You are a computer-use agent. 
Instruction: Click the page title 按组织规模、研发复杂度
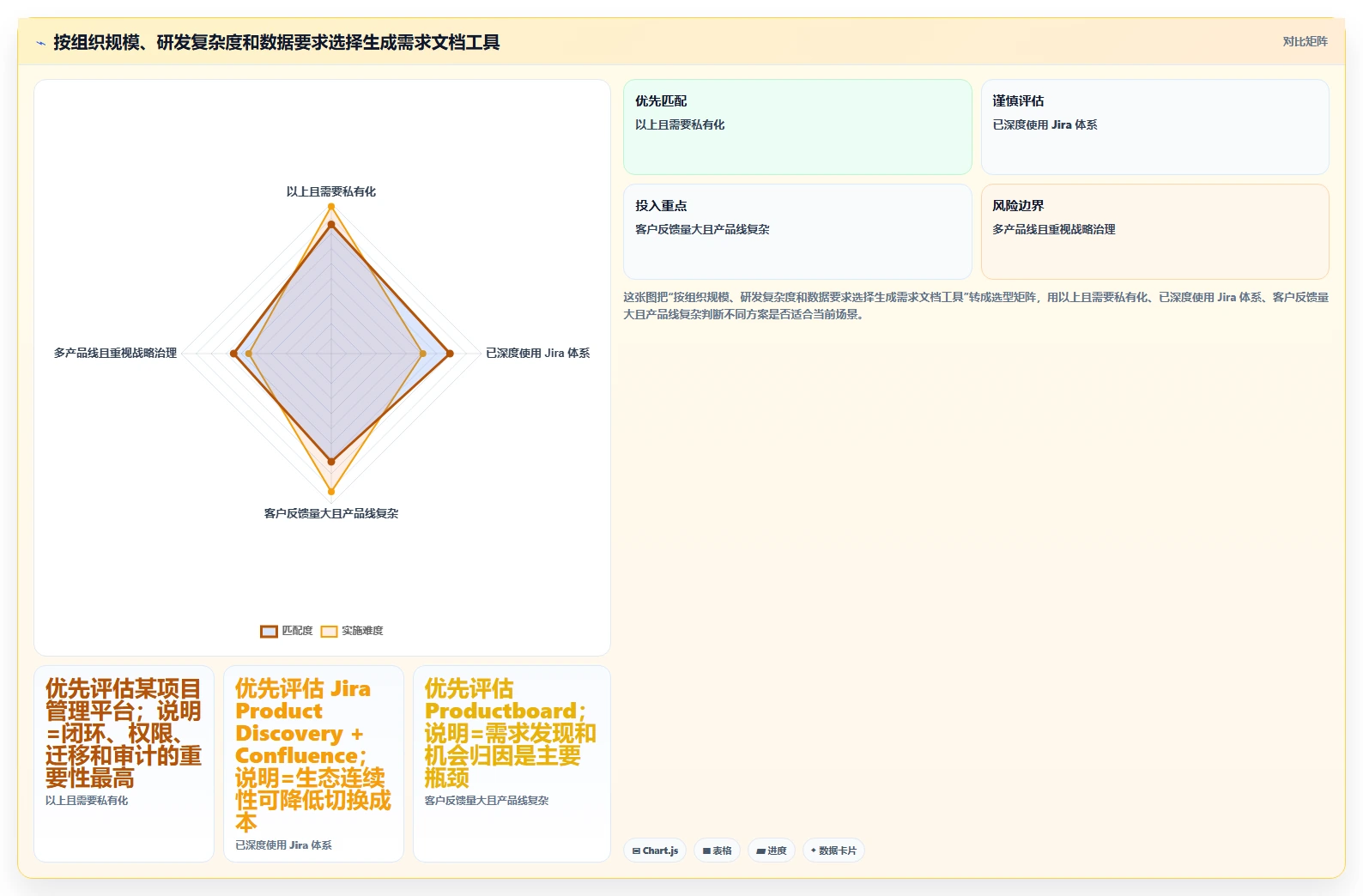coord(276,42)
